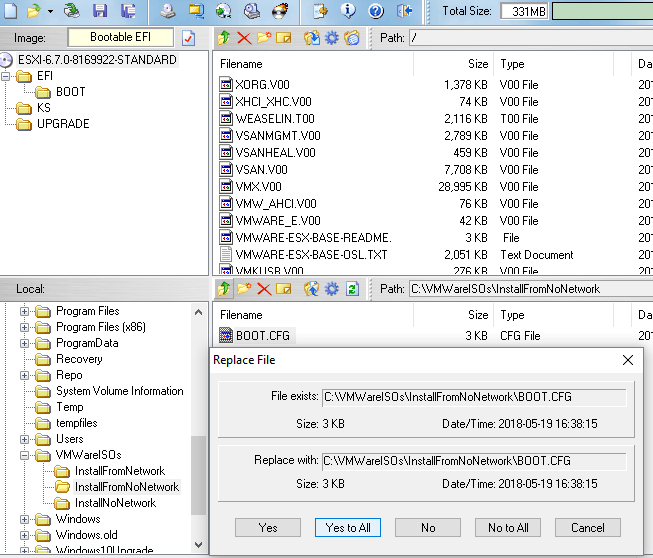The image size is (653, 558).
Task: Collapse the VMWareISOs folder node
Action: point(24,455)
